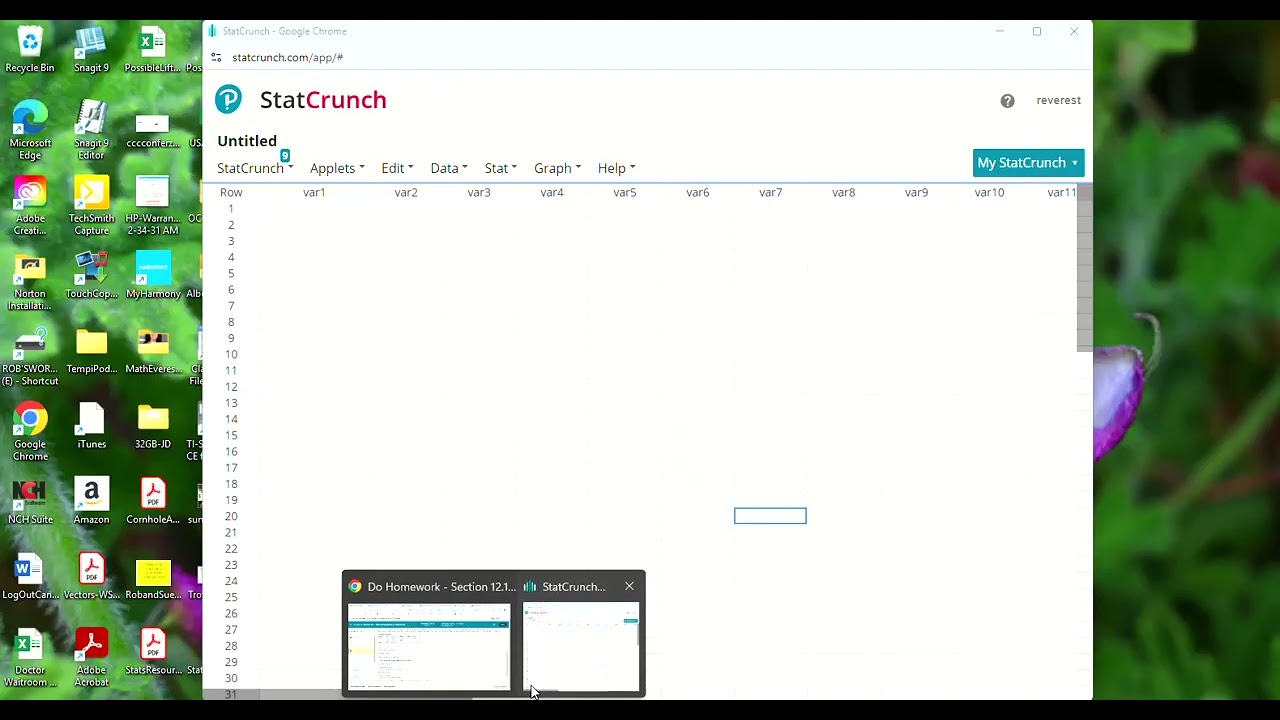The image size is (1280, 720).
Task: Select the Norton Installation icon
Action: coord(30,282)
